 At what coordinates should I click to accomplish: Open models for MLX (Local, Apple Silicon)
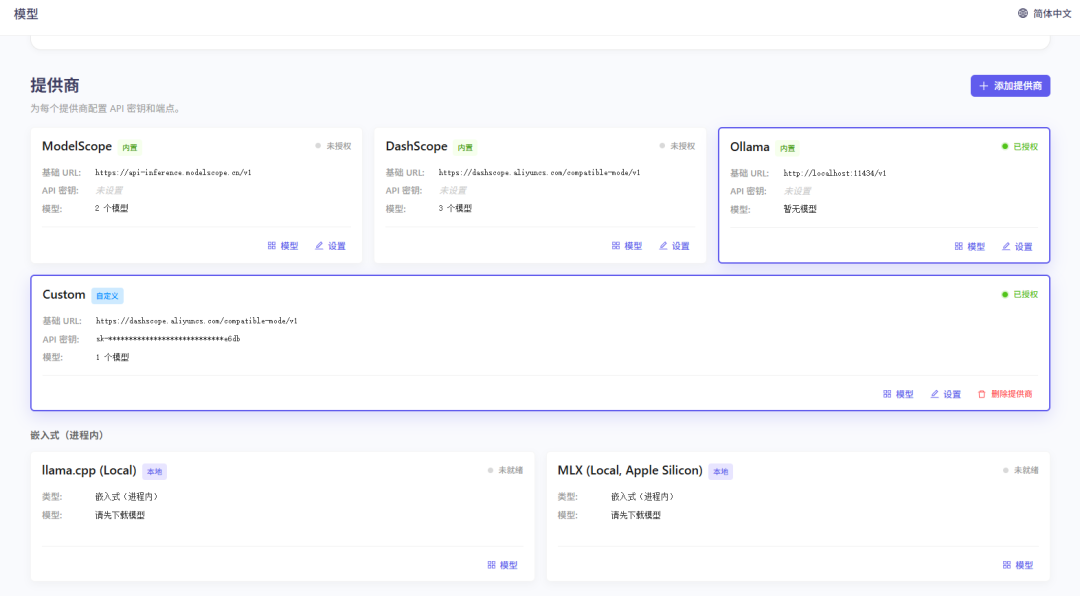1018,565
